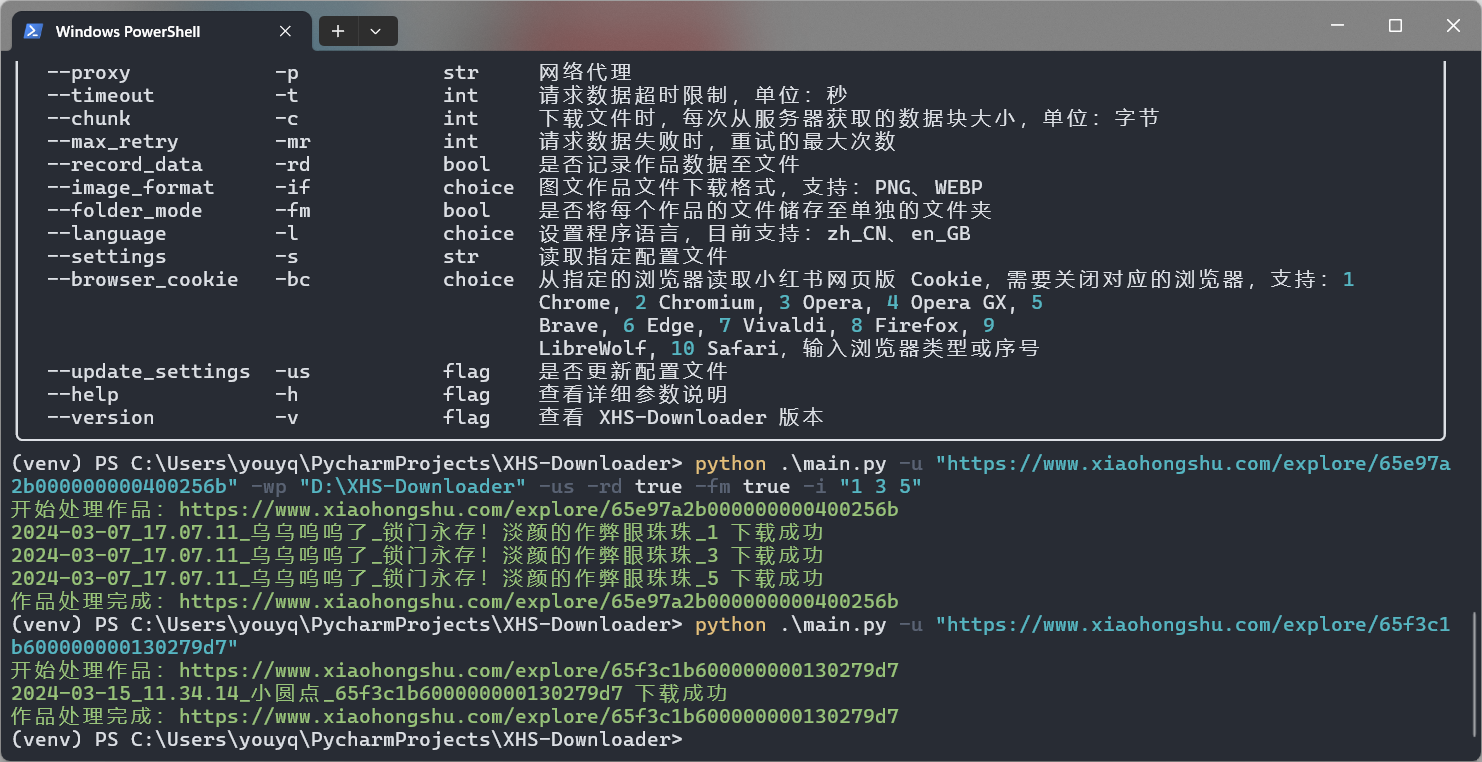
Task: Open the 开始处理作品 link ending in 130279d7
Action: [x=538, y=670]
